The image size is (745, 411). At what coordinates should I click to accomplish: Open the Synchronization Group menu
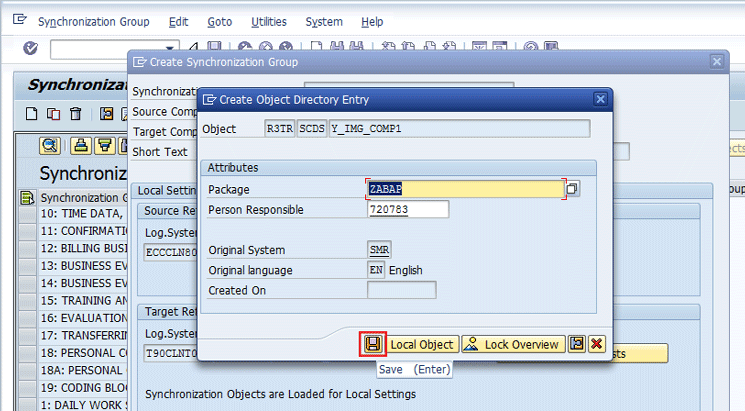click(93, 22)
